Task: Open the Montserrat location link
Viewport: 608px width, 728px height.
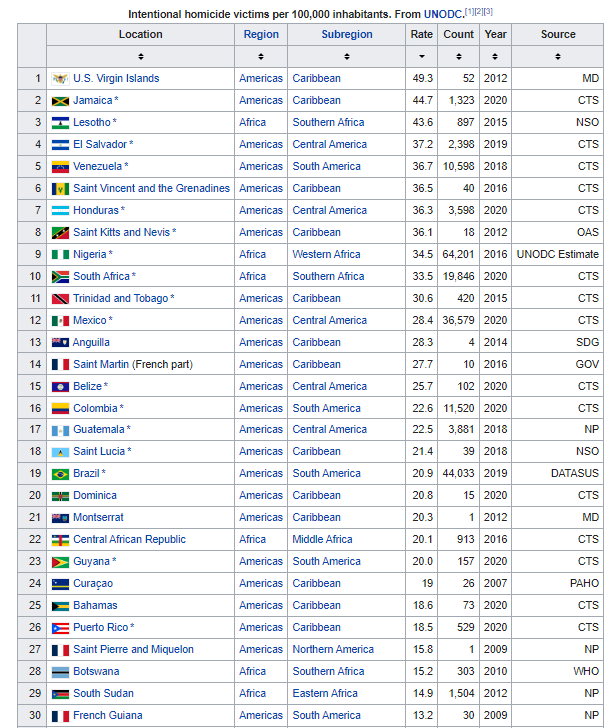Action: pyautogui.click(x=98, y=517)
